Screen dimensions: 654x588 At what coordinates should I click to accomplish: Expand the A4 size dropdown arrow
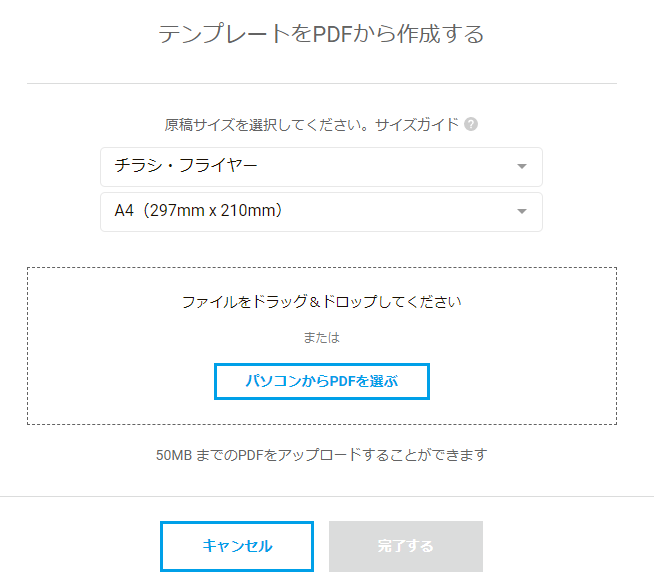521,211
